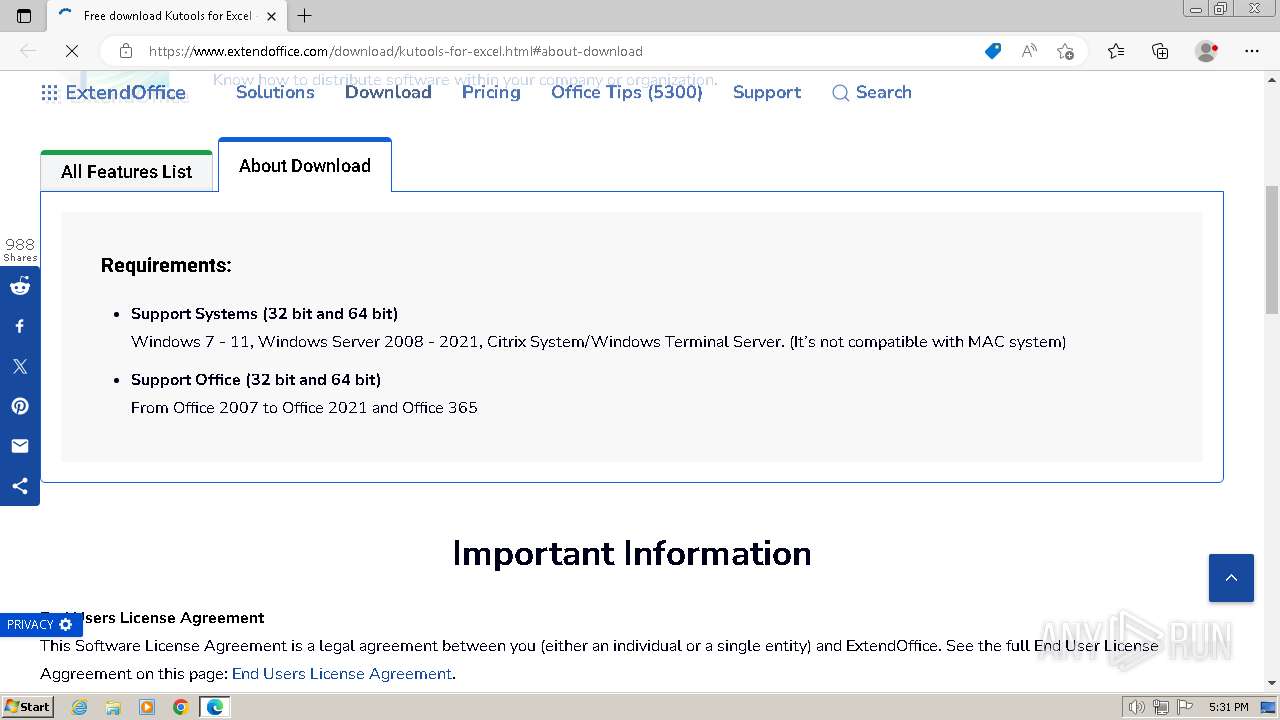Open the ExtendOffice apps grid icon

[x=49, y=93]
